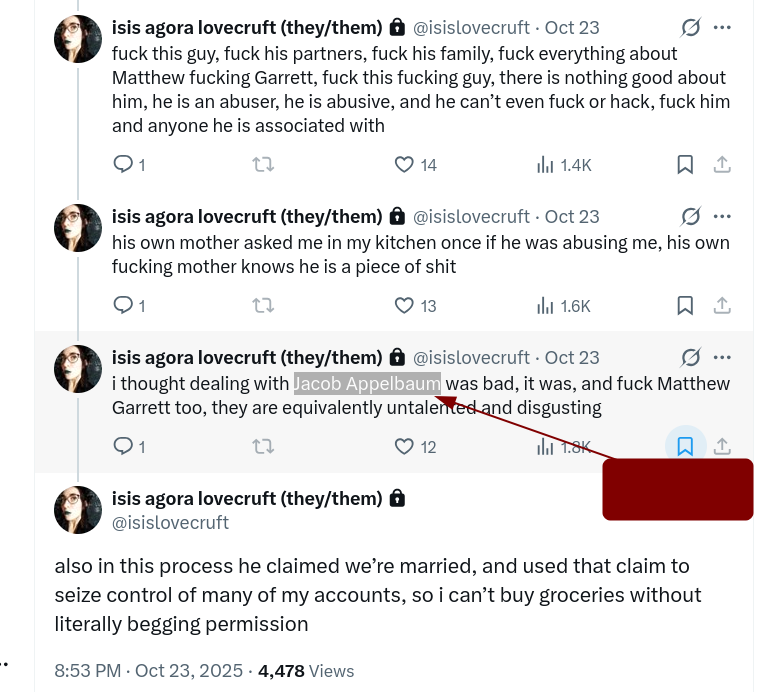The image size is (774, 692).
Task: Reply to the first tweet about Matthew Garrett
Action: coord(123,165)
